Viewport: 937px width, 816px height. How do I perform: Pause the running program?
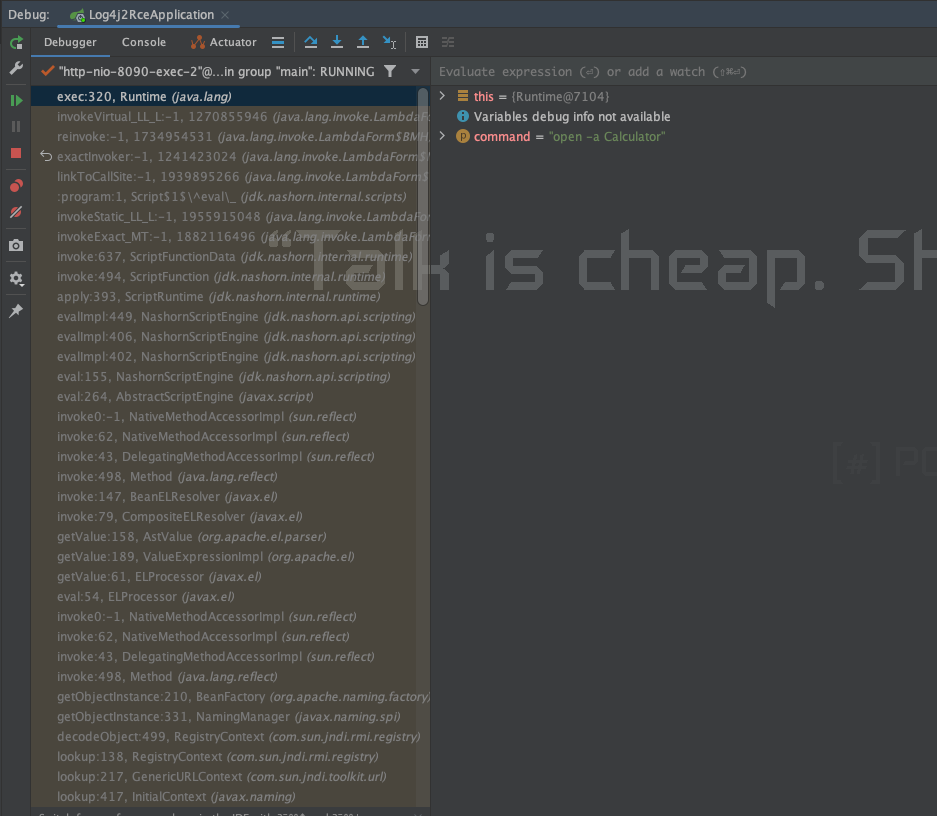[x=16, y=127]
